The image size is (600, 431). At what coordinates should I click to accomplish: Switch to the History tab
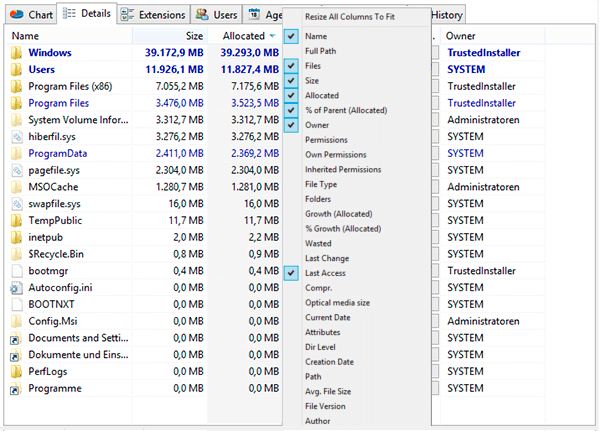pos(446,15)
